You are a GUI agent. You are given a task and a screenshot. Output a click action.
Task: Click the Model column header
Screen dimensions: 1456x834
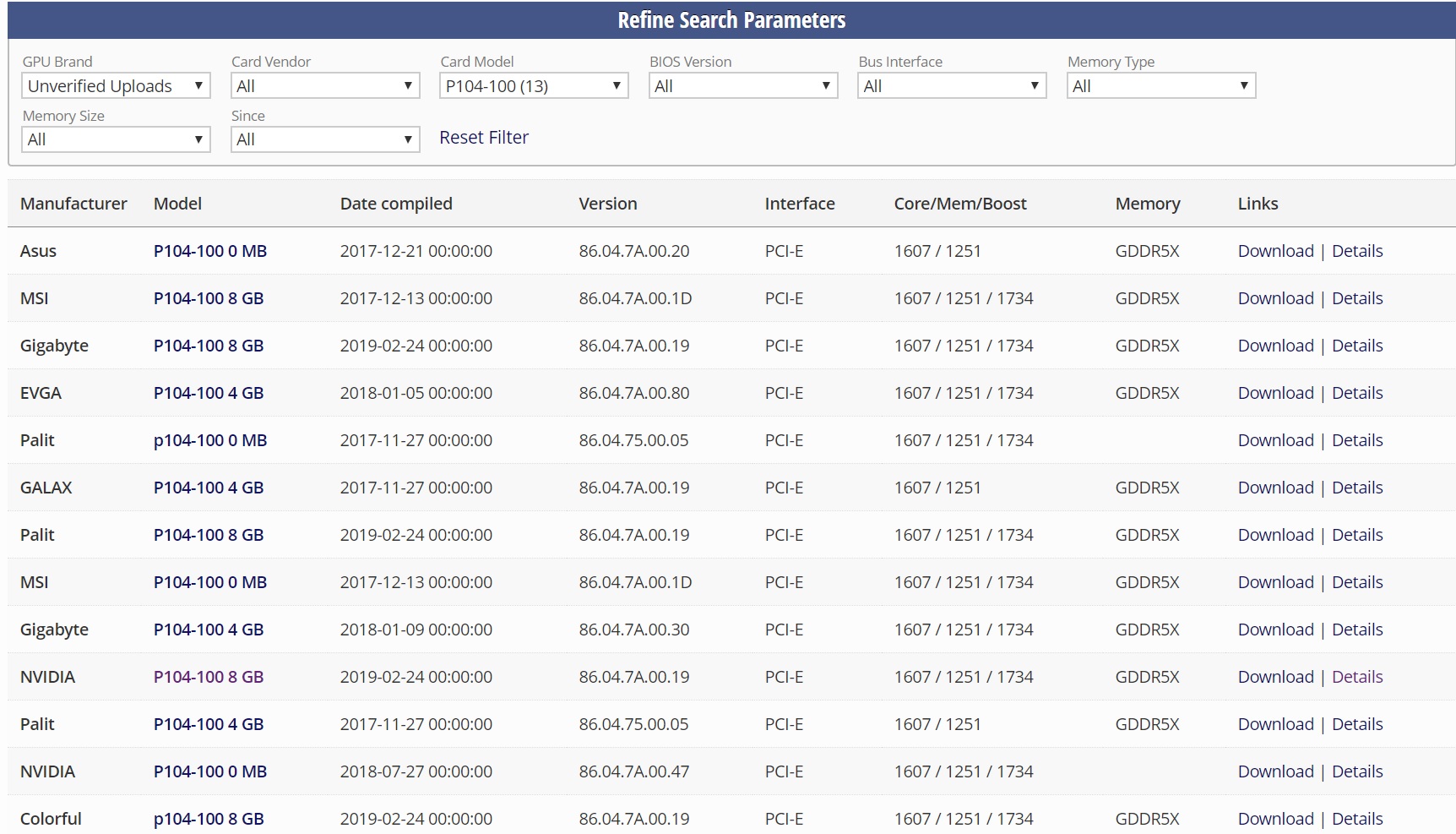pyautogui.click(x=177, y=204)
